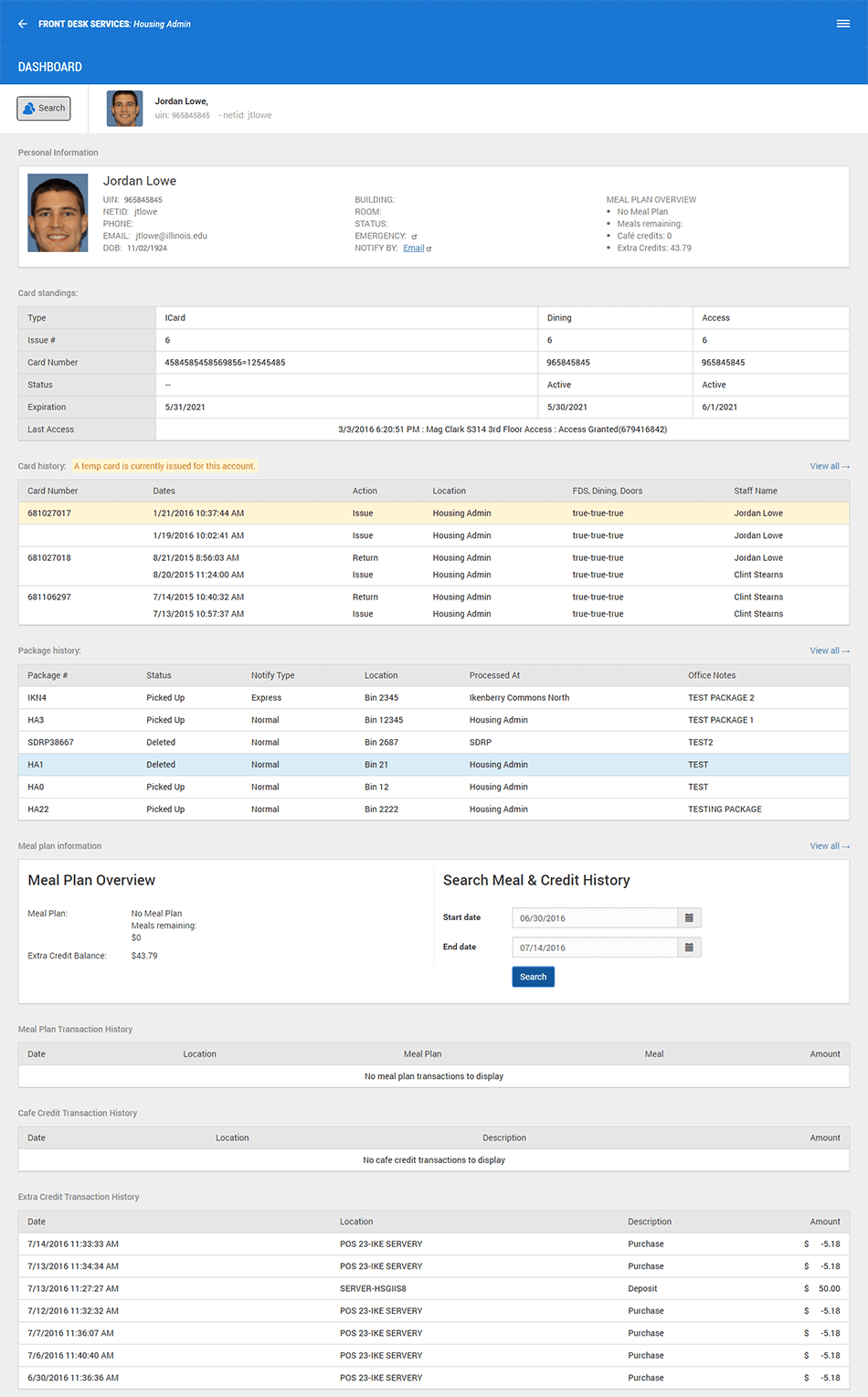Click the external link icon after Email
The image size is (868, 1397).
click(x=429, y=249)
